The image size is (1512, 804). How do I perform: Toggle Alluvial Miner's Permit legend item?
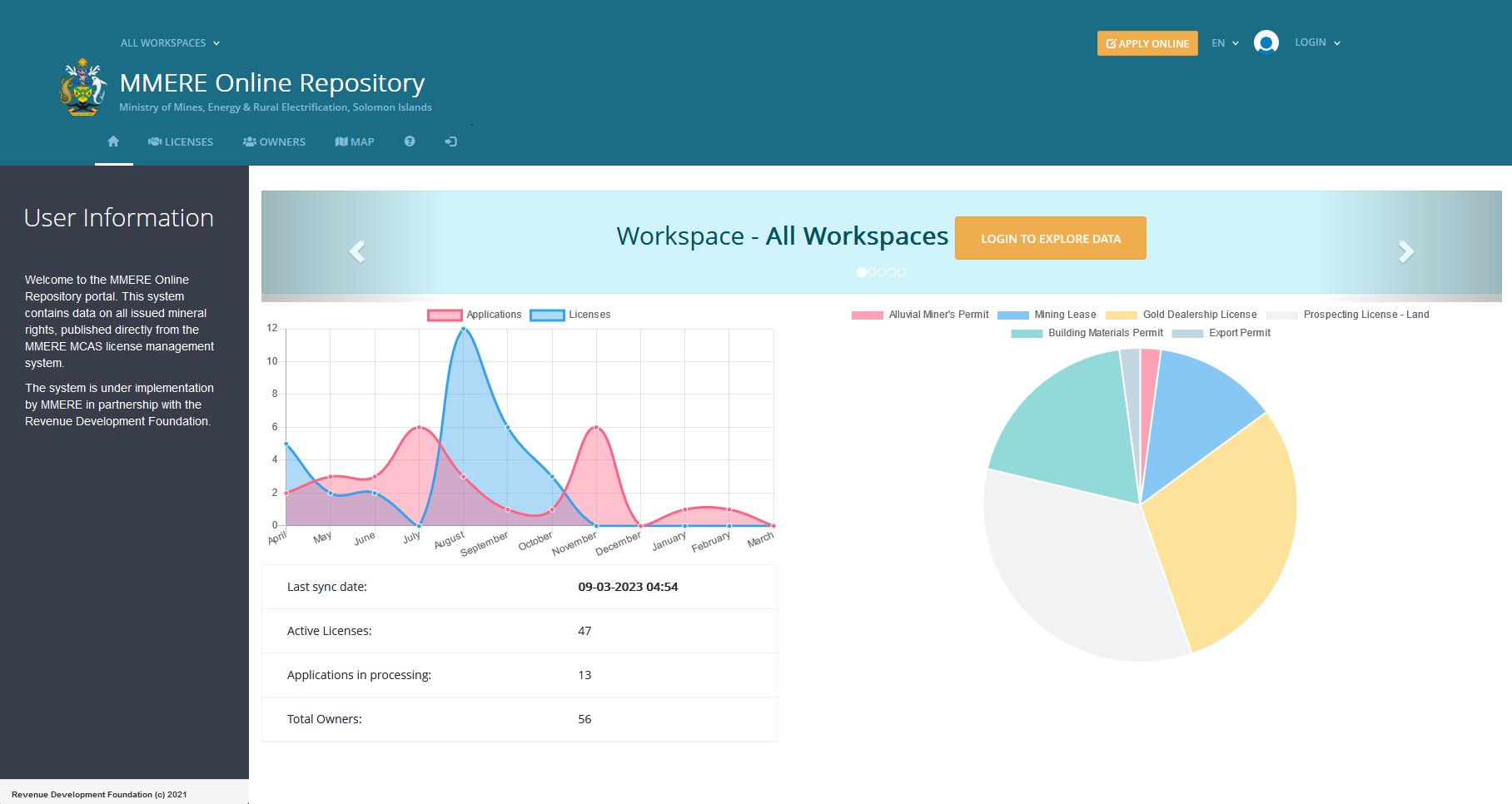point(920,315)
